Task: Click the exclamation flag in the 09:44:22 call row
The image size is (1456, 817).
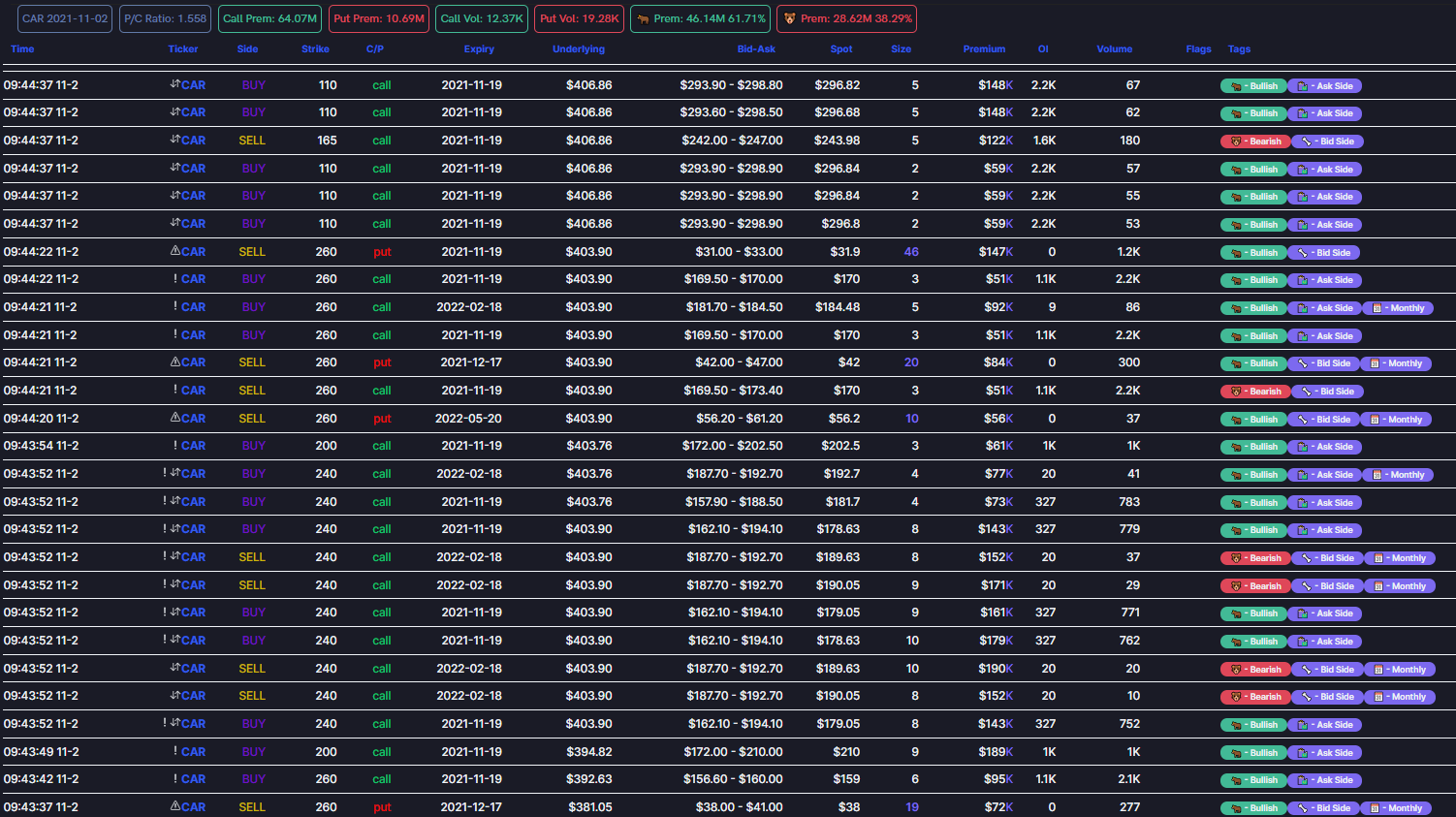Action: [x=175, y=279]
